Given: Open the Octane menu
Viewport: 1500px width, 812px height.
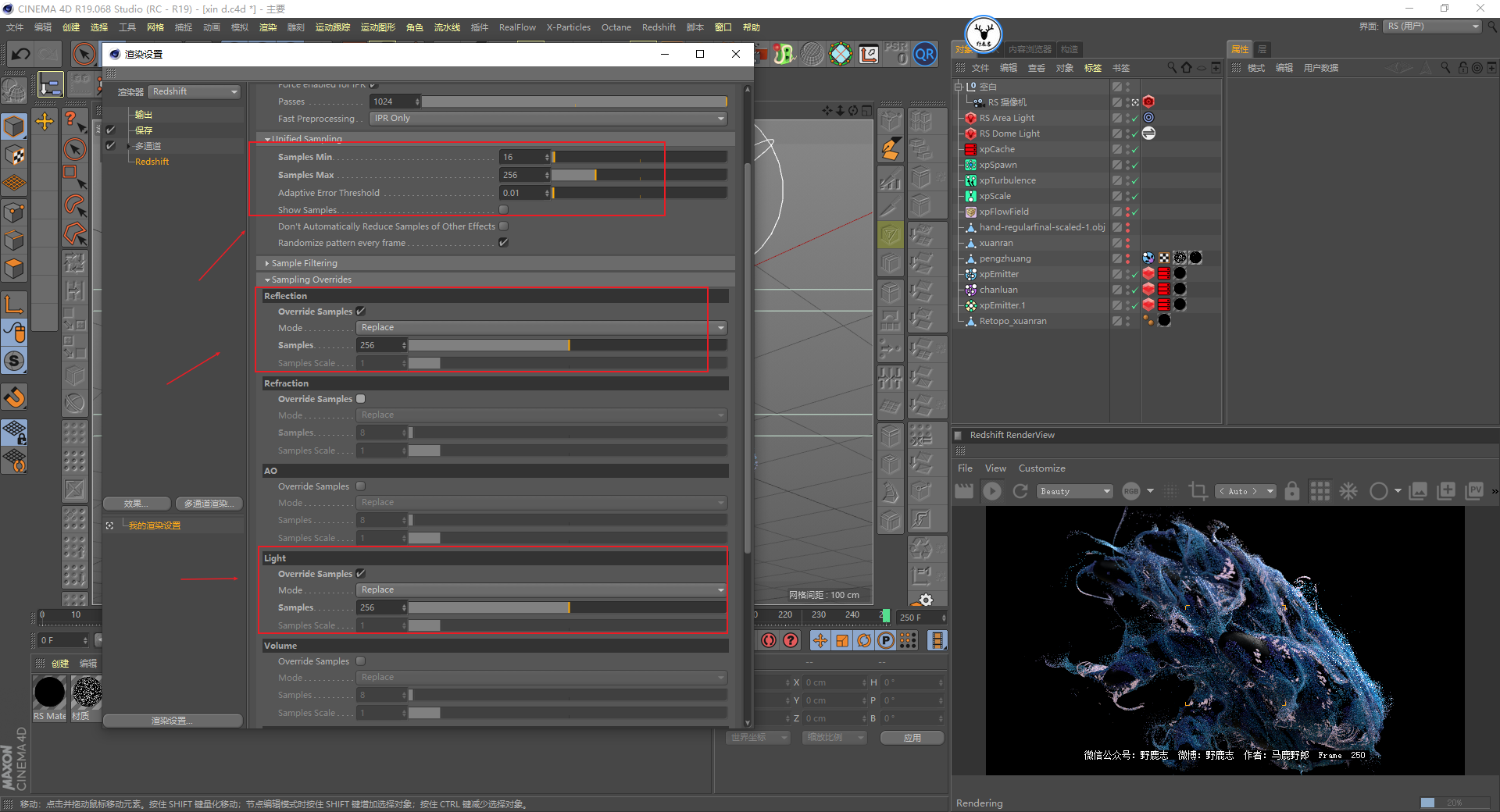Looking at the screenshot, I should click(x=616, y=27).
